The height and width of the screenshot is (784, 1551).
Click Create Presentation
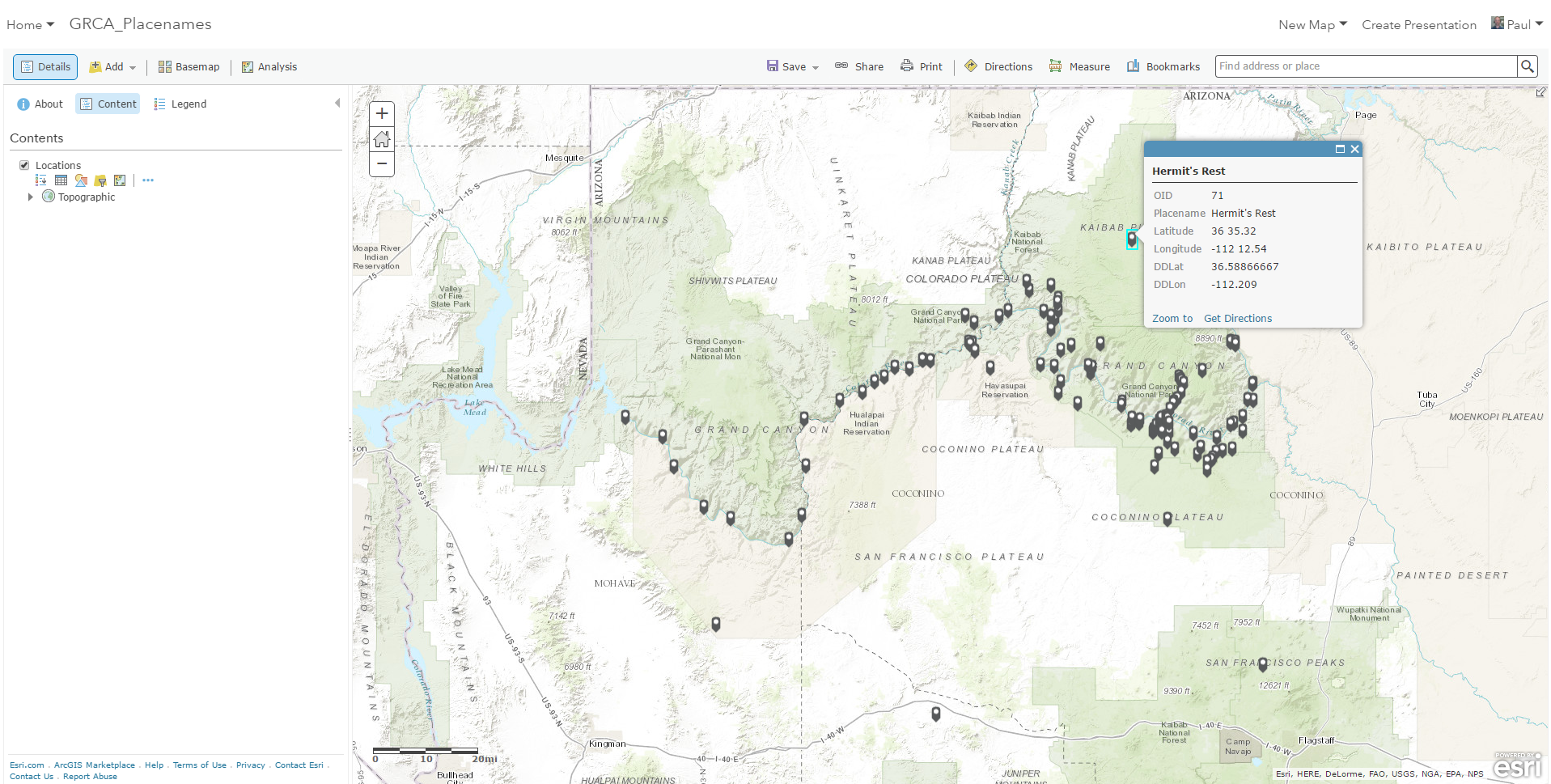pyautogui.click(x=1419, y=25)
